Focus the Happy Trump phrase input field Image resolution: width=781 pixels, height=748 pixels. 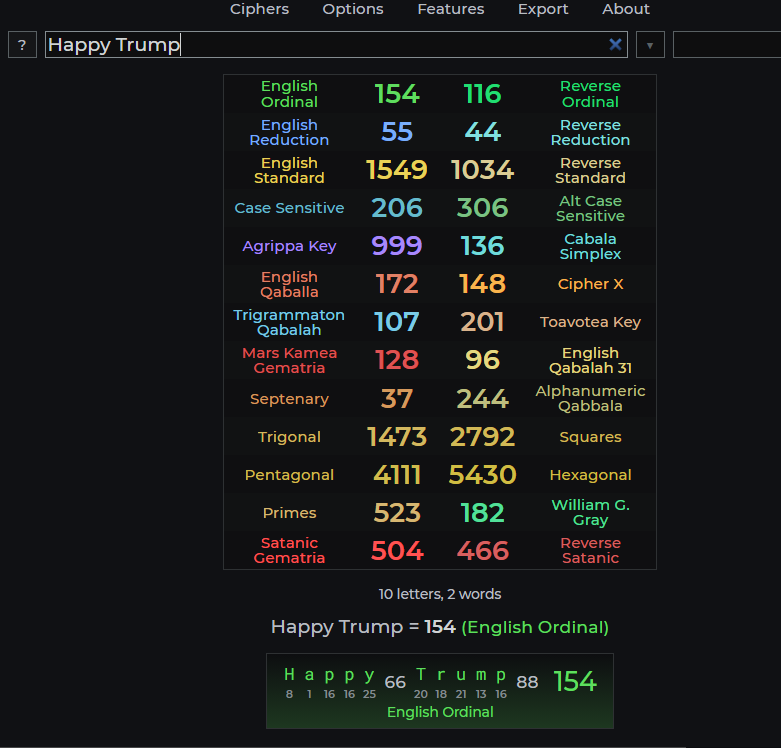coord(336,45)
